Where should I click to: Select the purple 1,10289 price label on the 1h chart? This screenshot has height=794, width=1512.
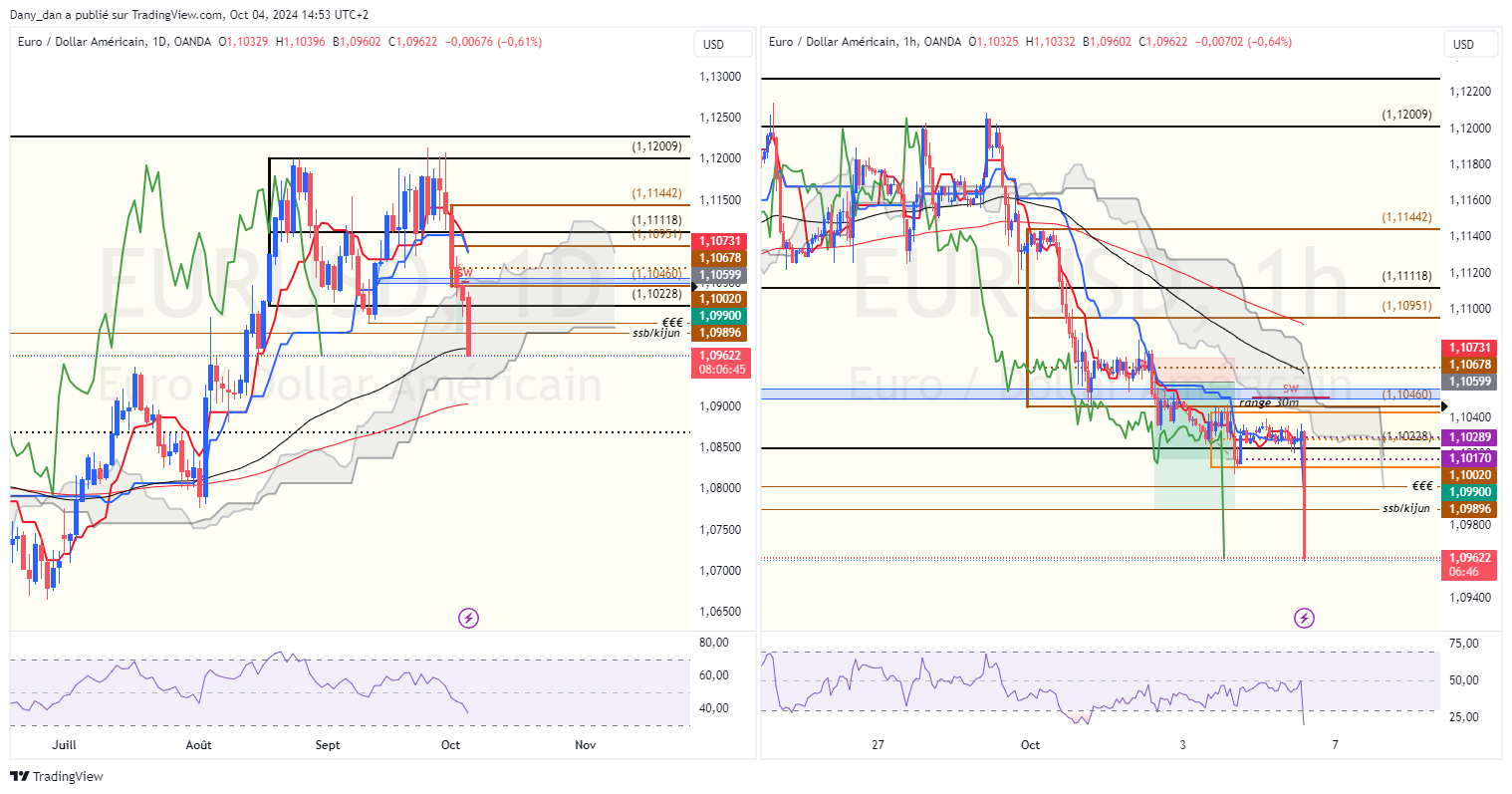pos(1470,437)
